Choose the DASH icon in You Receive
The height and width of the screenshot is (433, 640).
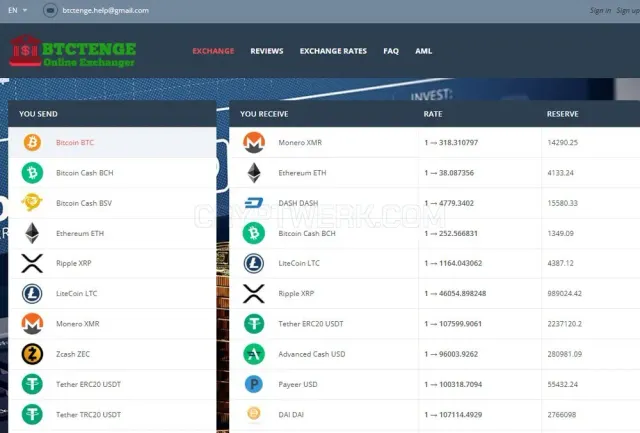click(254, 203)
